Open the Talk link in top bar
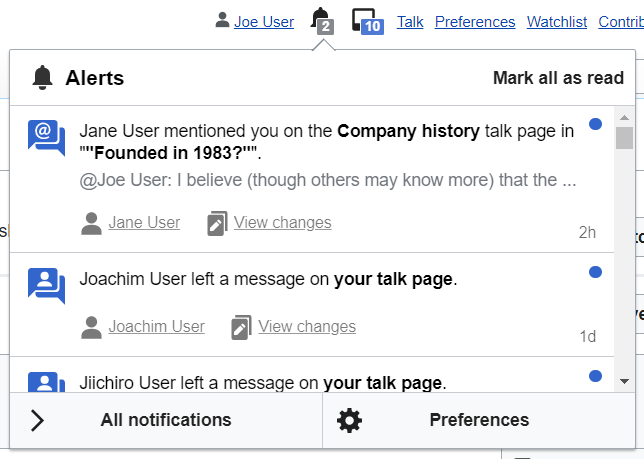The width and height of the screenshot is (644, 460). click(410, 21)
